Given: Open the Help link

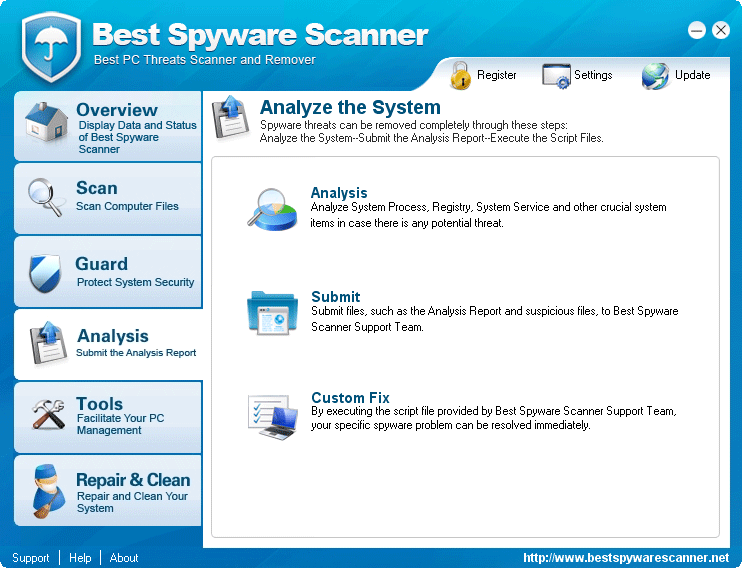Looking at the screenshot, I should (80, 558).
